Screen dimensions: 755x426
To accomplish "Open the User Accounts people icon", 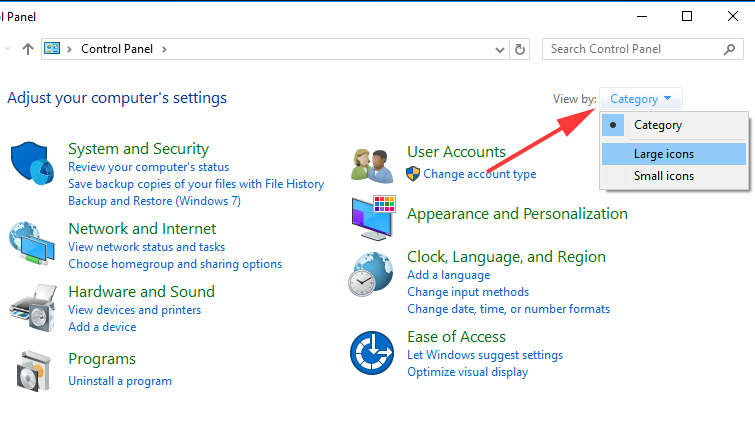I will 372,166.
